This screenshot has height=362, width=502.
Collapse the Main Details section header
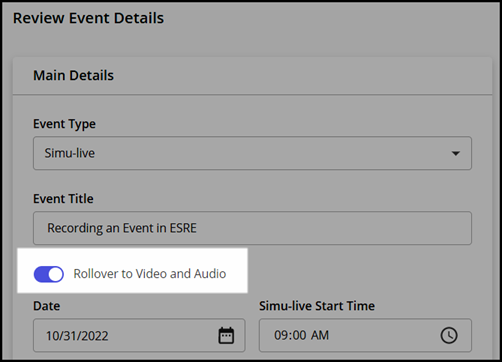pyautogui.click(x=252, y=76)
